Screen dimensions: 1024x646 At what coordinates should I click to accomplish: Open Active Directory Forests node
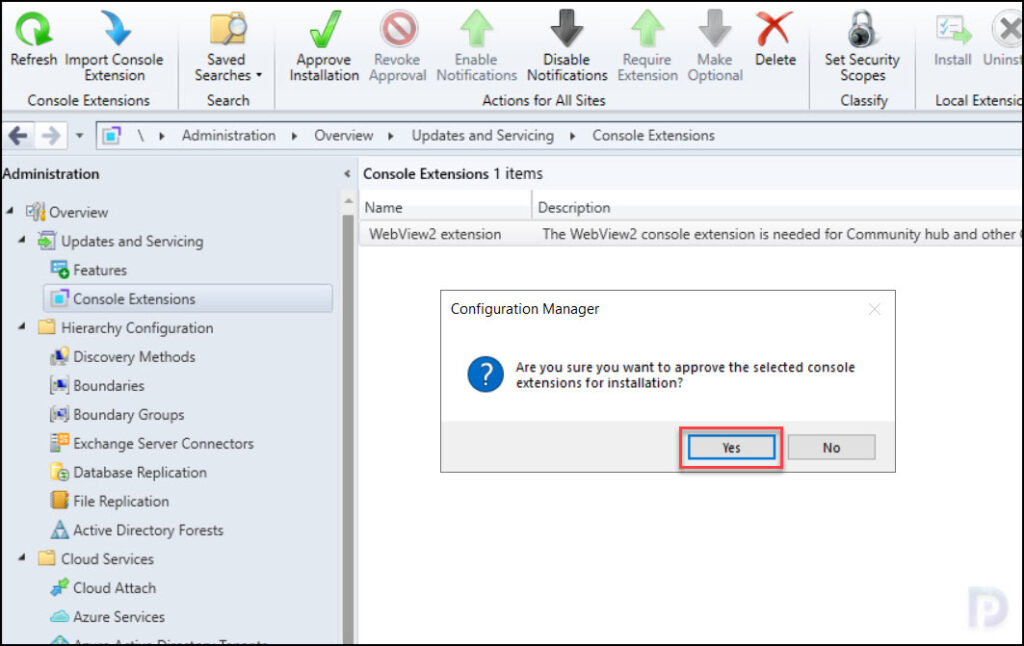point(148,530)
